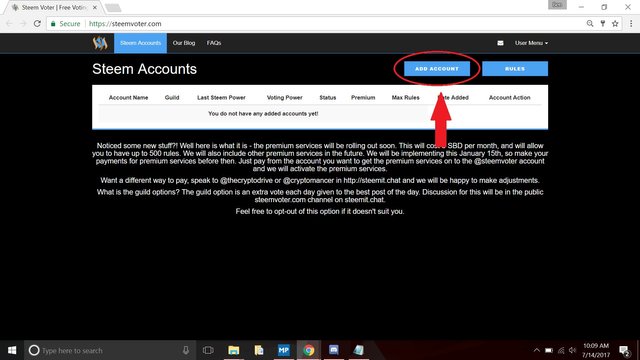Click the Premium column header
The width and height of the screenshot is (640, 360).
[x=363, y=98]
